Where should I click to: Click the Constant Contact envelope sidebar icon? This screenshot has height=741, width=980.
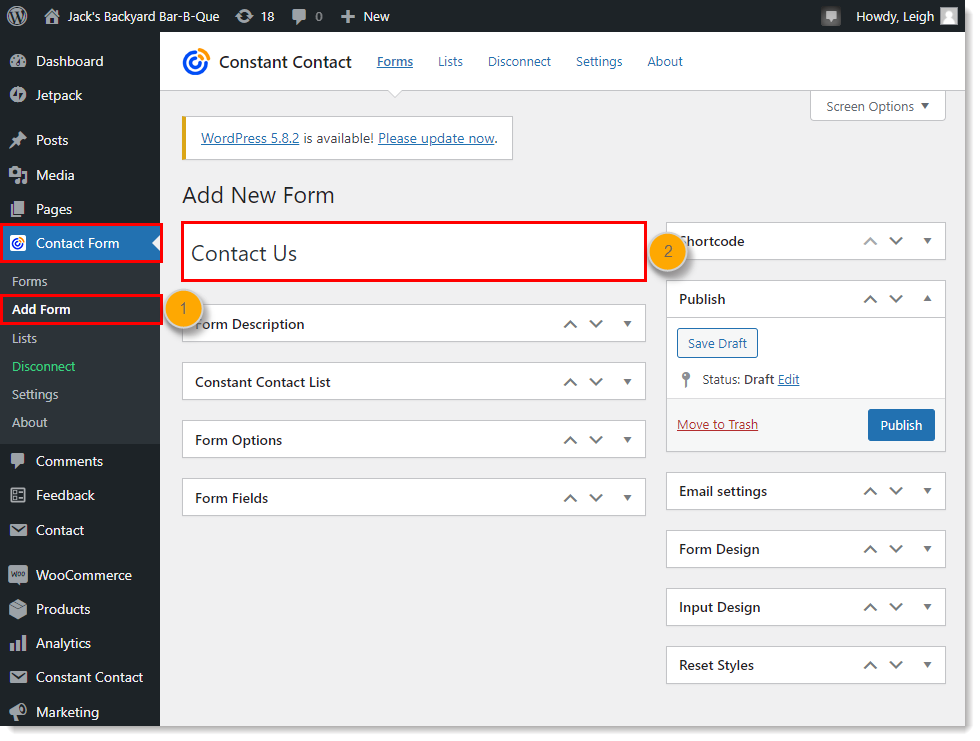pos(18,677)
